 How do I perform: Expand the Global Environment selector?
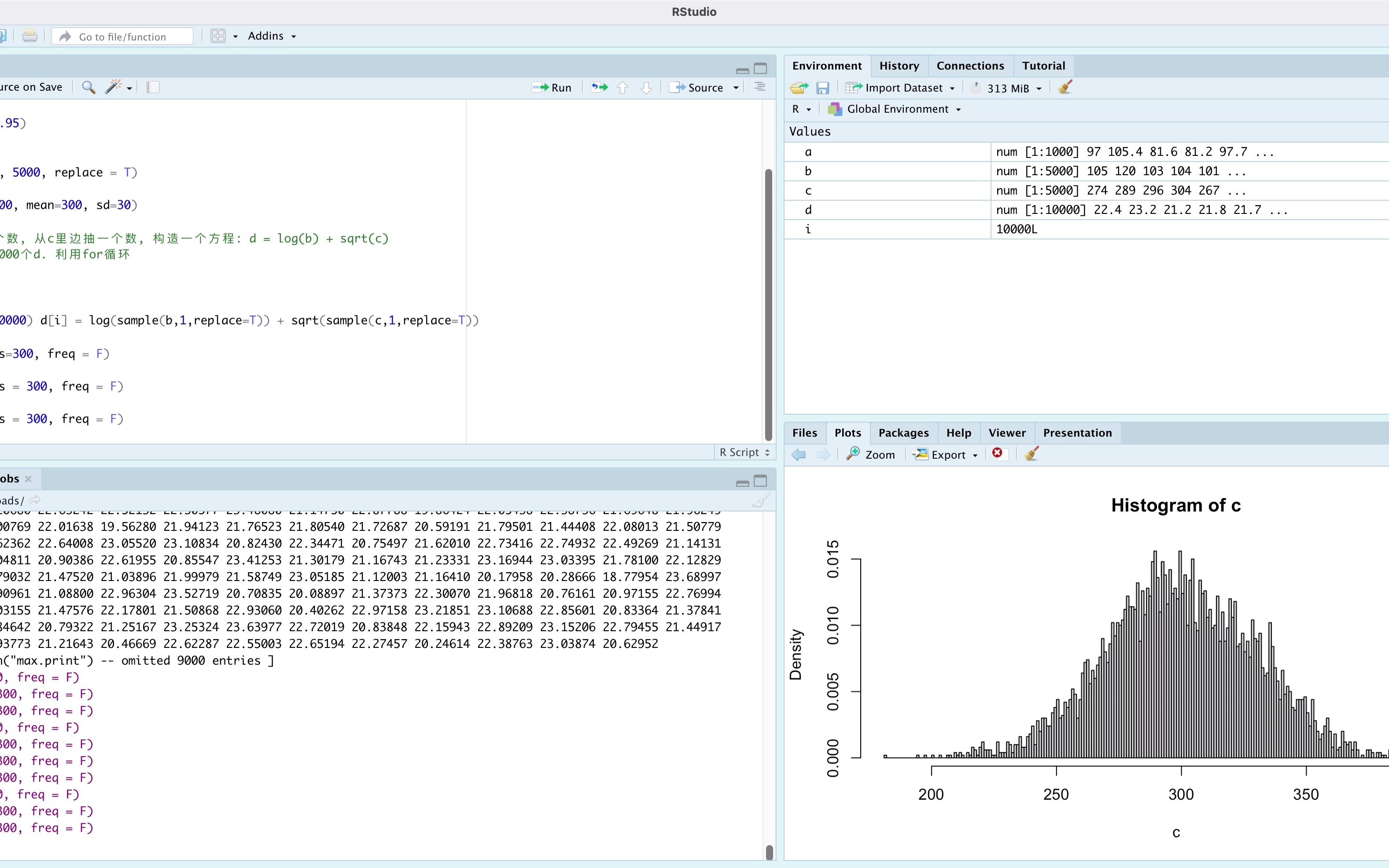(x=898, y=109)
